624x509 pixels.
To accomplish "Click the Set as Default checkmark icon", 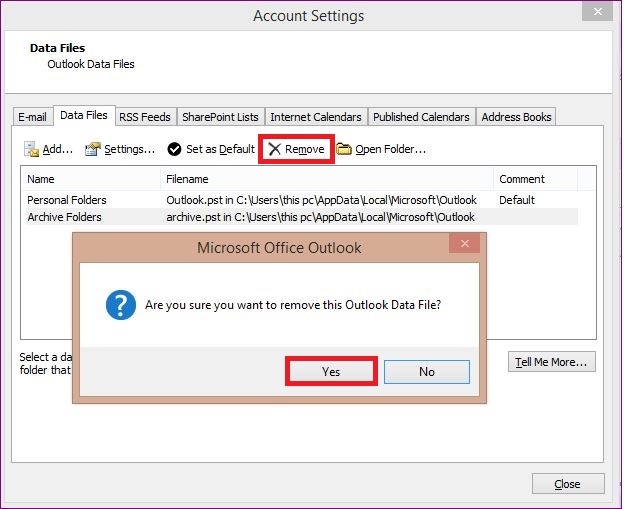I will click(174, 149).
